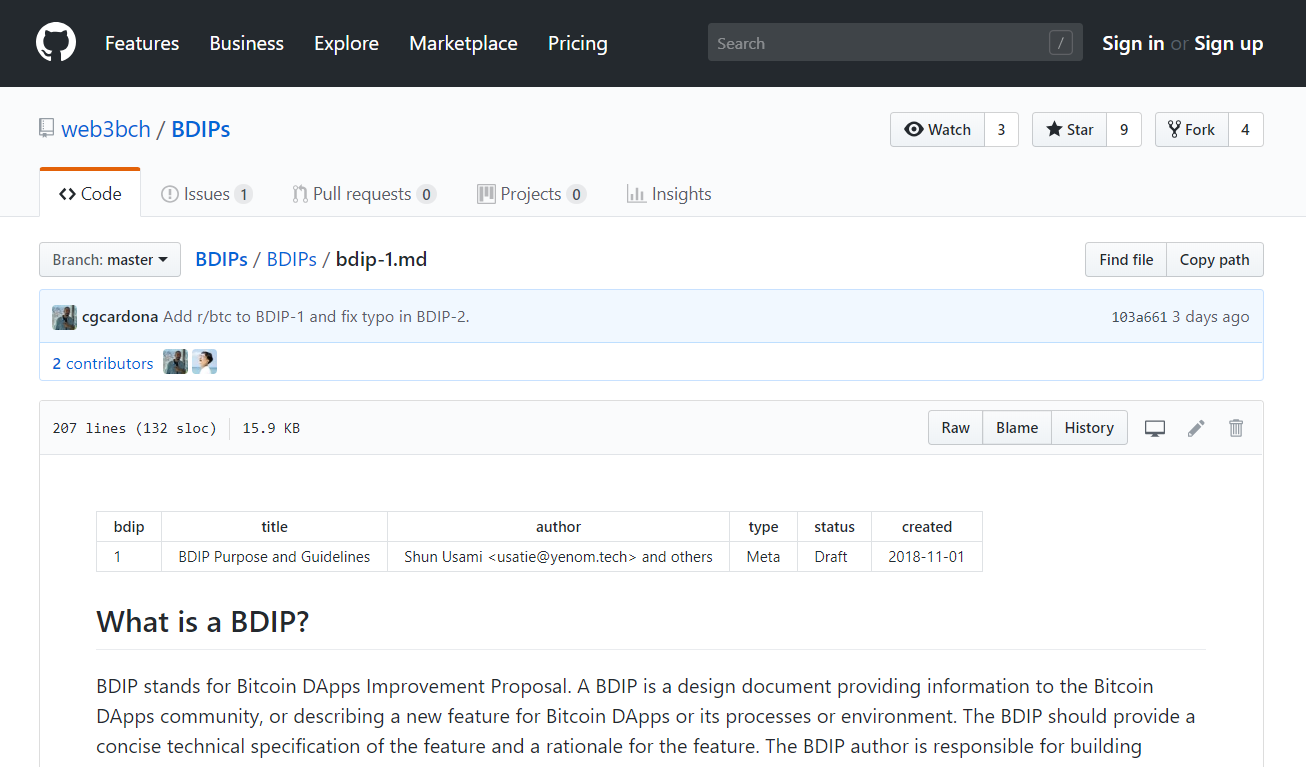Open the GitHub Octocat logo home
This screenshot has height=767, width=1306.
56,43
